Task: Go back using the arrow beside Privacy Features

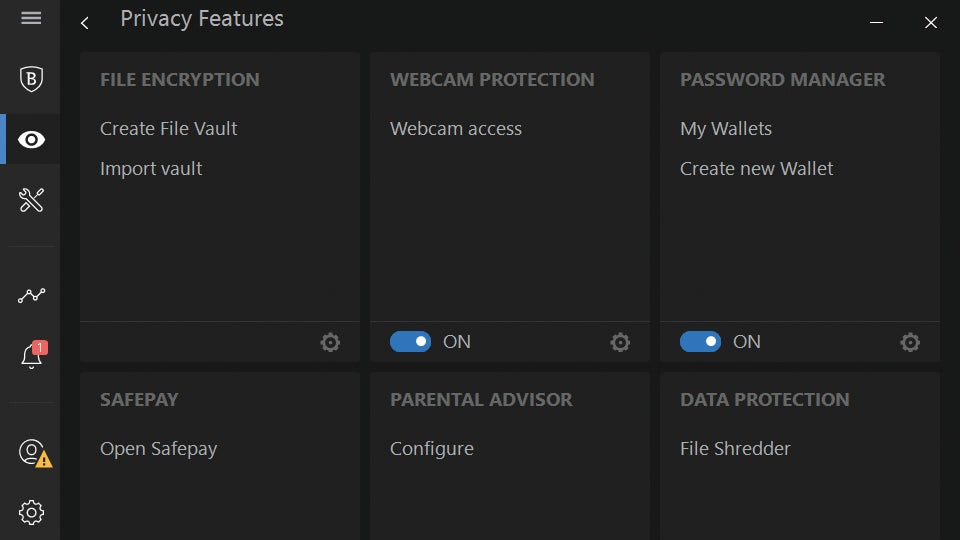Action: tap(85, 22)
